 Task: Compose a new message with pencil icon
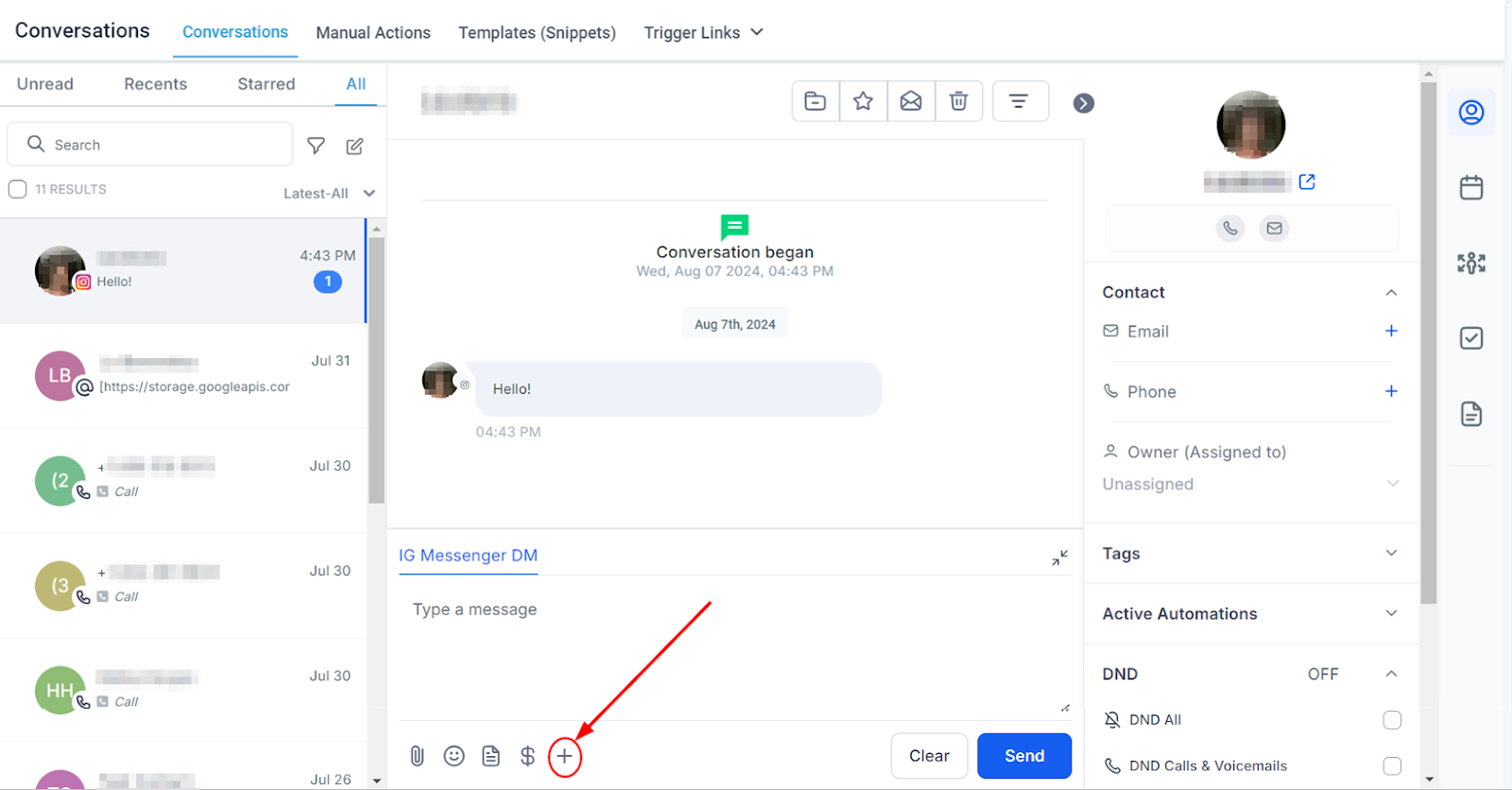(x=354, y=146)
